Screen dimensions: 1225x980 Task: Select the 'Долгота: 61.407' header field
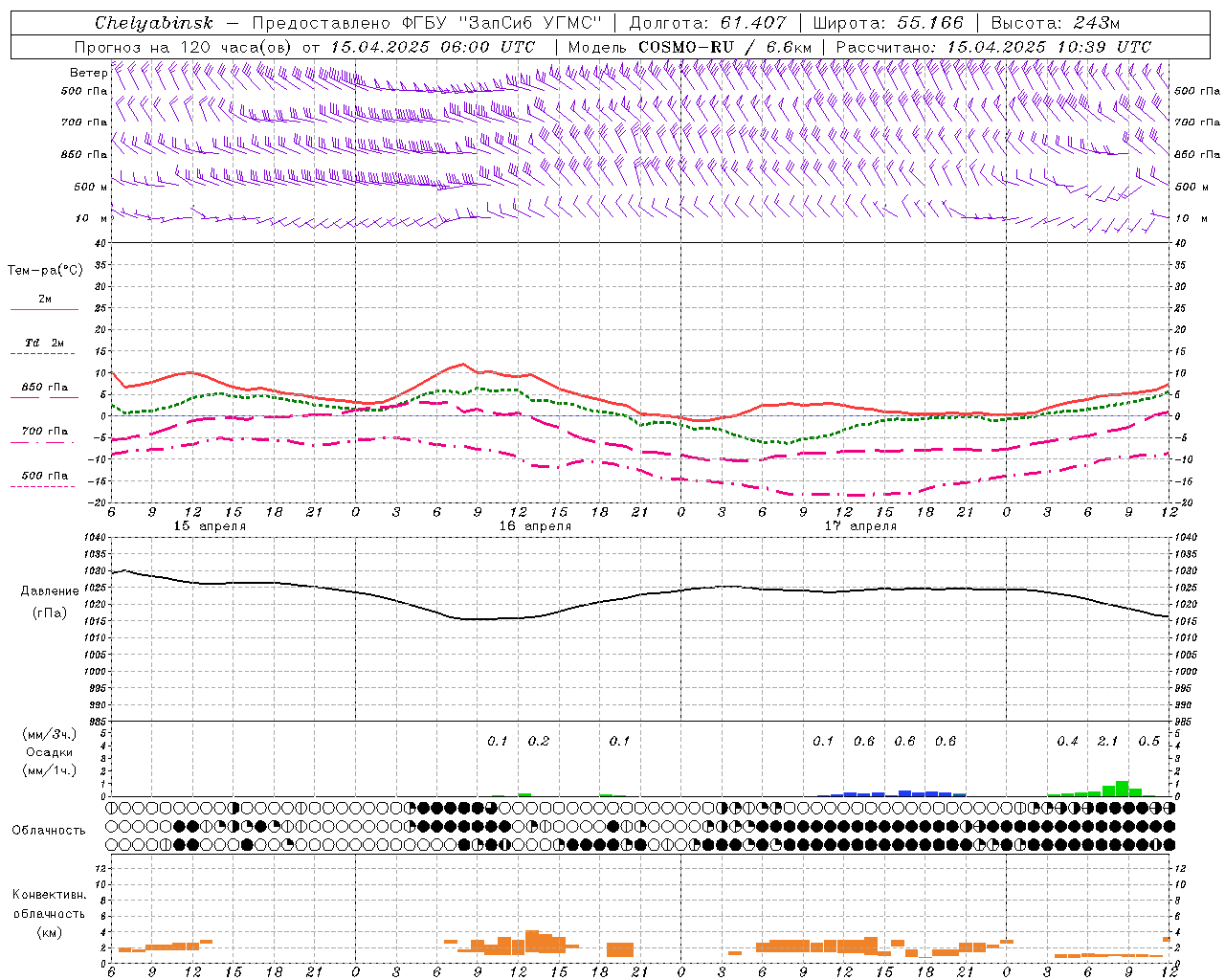tap(708, 23)
